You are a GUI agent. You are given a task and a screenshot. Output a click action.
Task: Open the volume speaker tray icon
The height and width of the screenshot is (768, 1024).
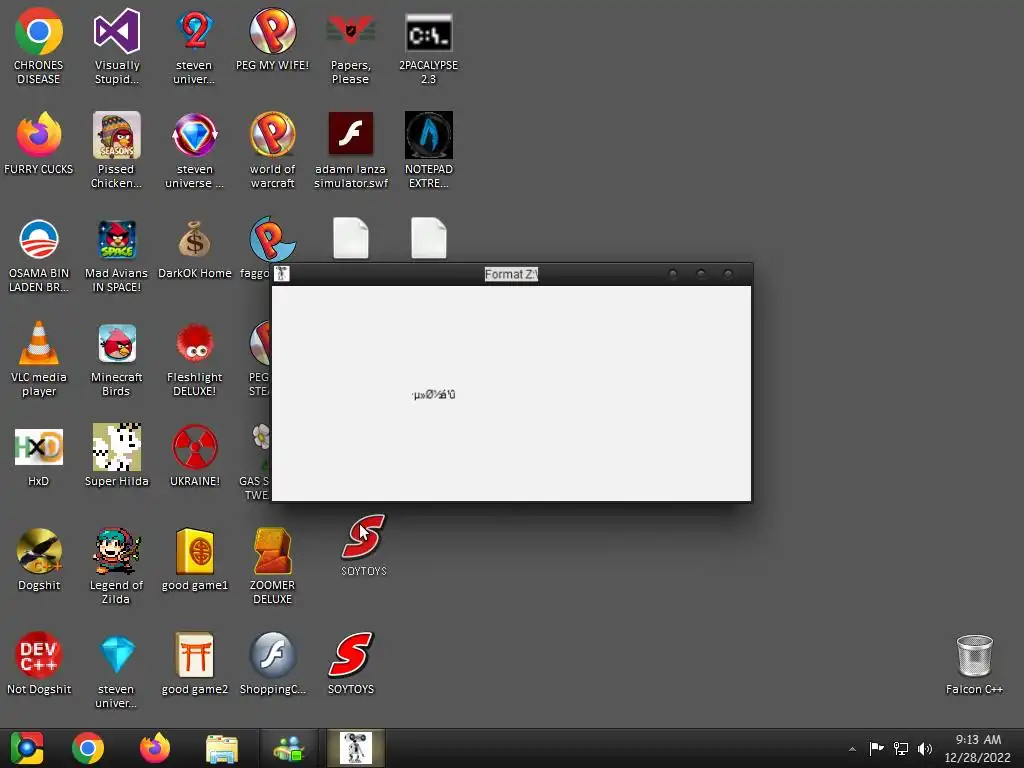coord(925,748)
